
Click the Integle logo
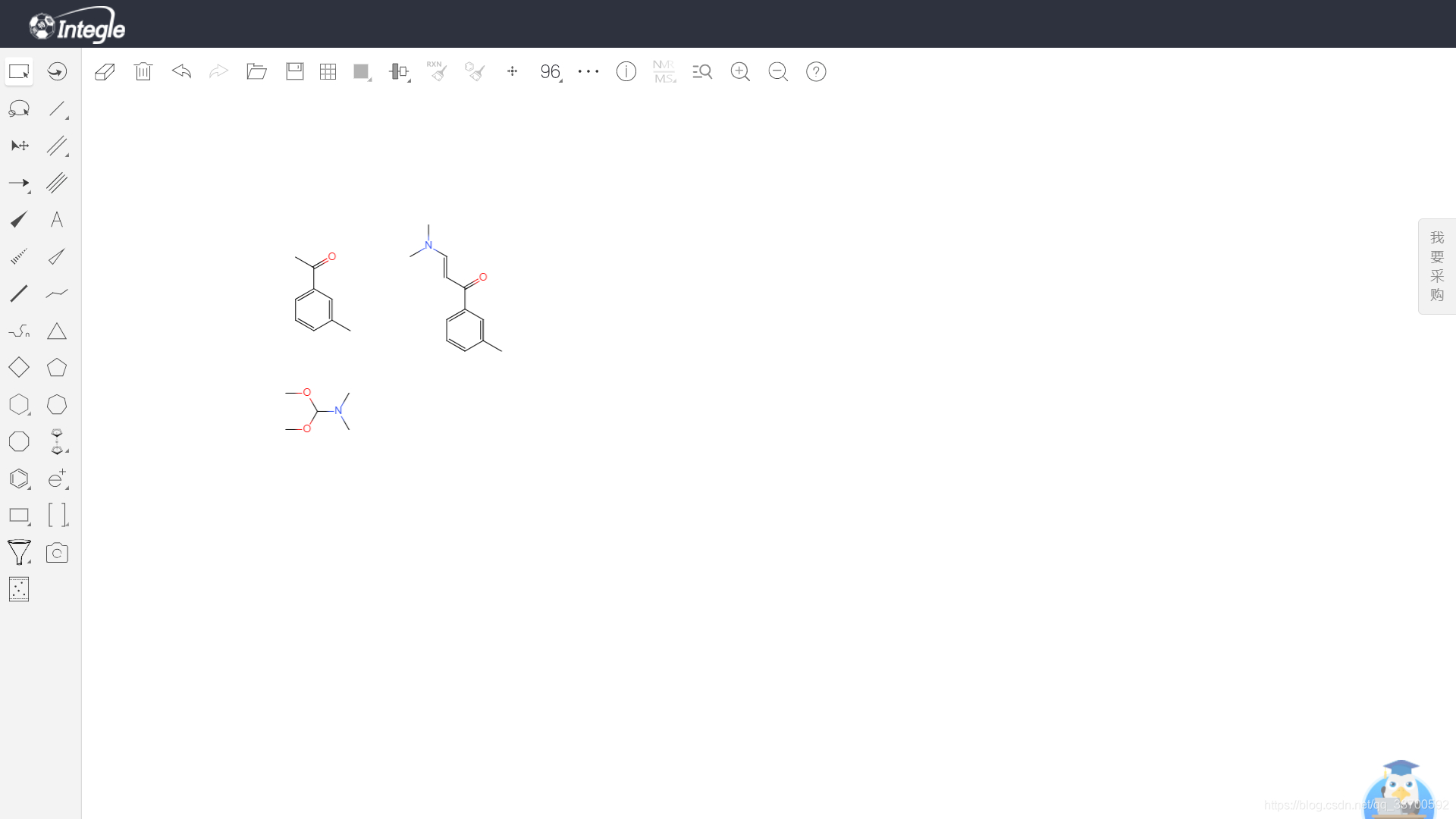pos(77,27)
